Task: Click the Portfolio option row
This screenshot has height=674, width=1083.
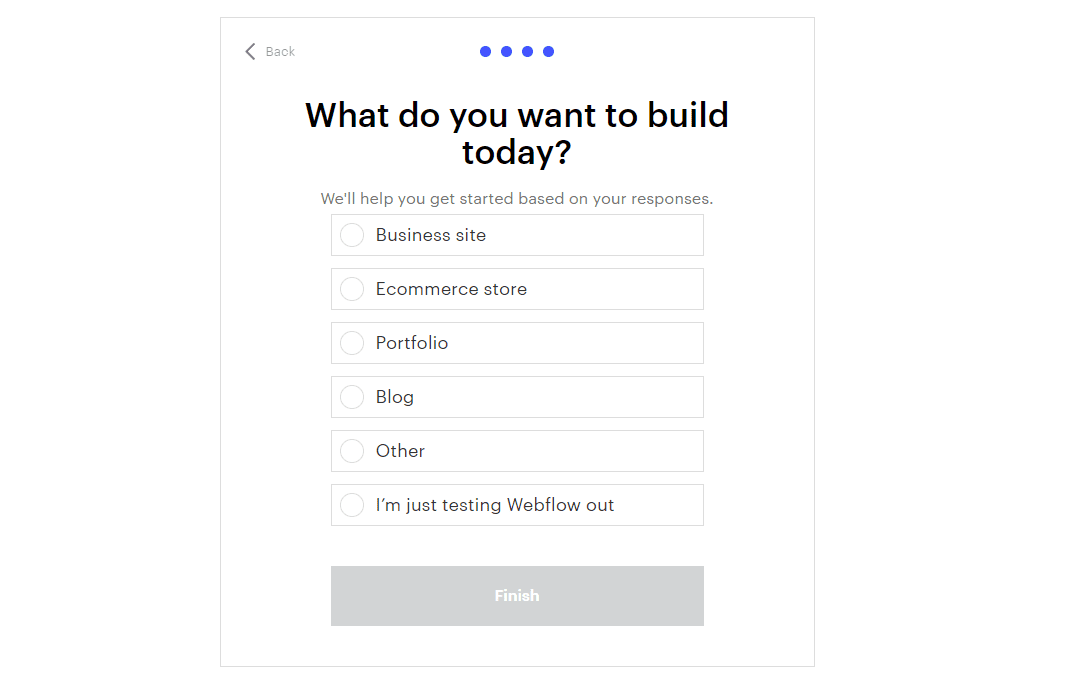Action: (x=516, y=343)
